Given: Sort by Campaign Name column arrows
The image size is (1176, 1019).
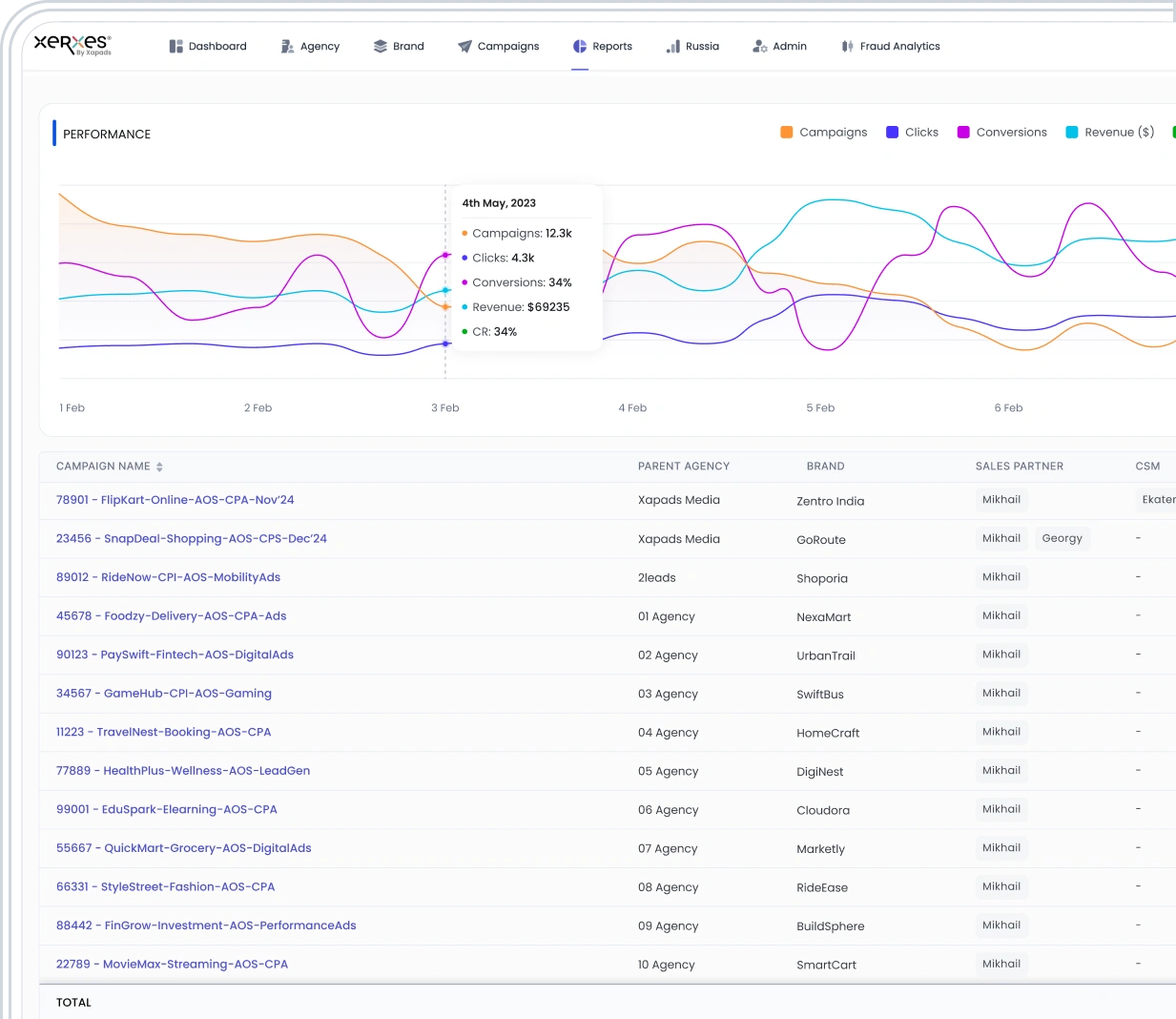Looking at the screenshot, I should point(159,467).
